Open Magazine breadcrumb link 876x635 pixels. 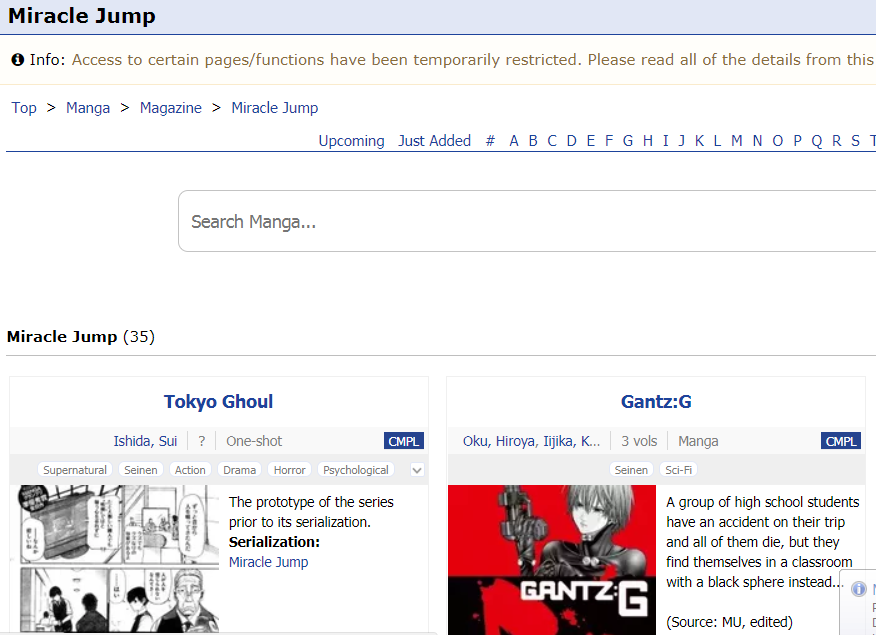tap(170, 108)
